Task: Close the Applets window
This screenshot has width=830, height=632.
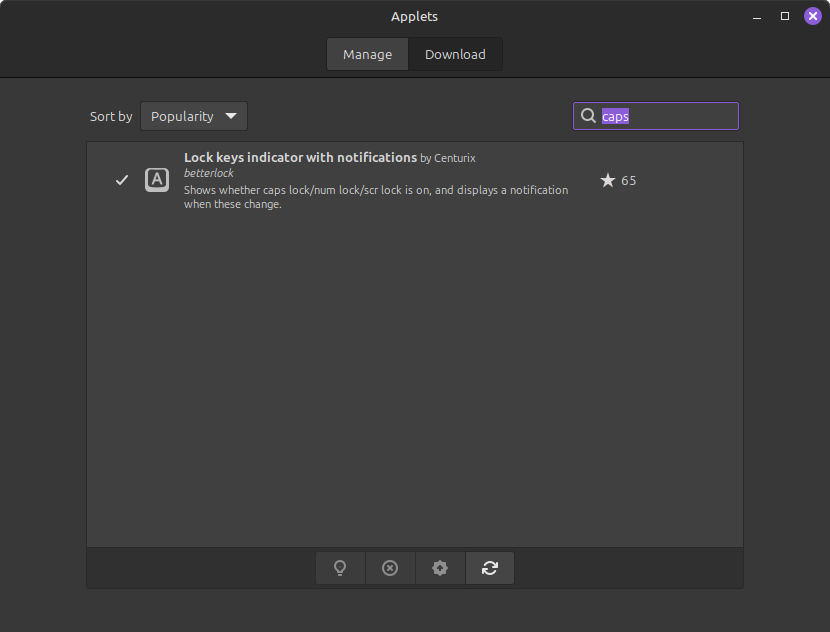Action: click(x=813, y=16)
